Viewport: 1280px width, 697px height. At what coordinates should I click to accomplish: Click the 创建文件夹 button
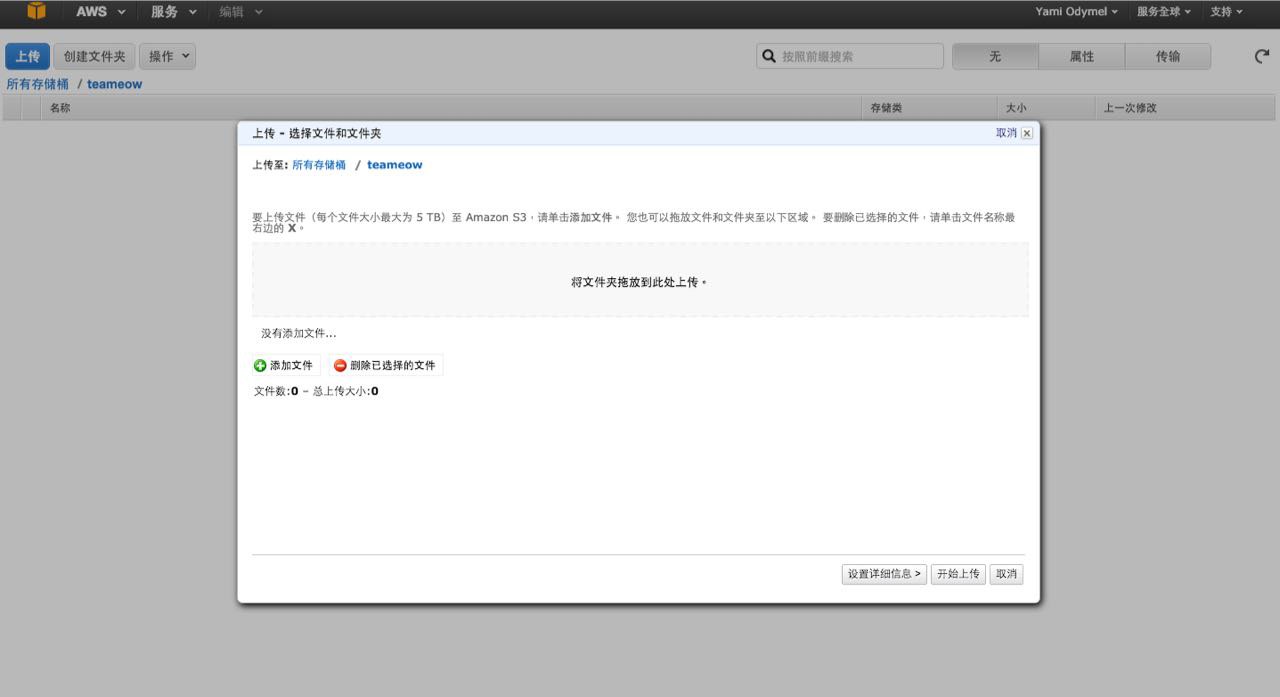pyautogui.click(x=94, y=56)
